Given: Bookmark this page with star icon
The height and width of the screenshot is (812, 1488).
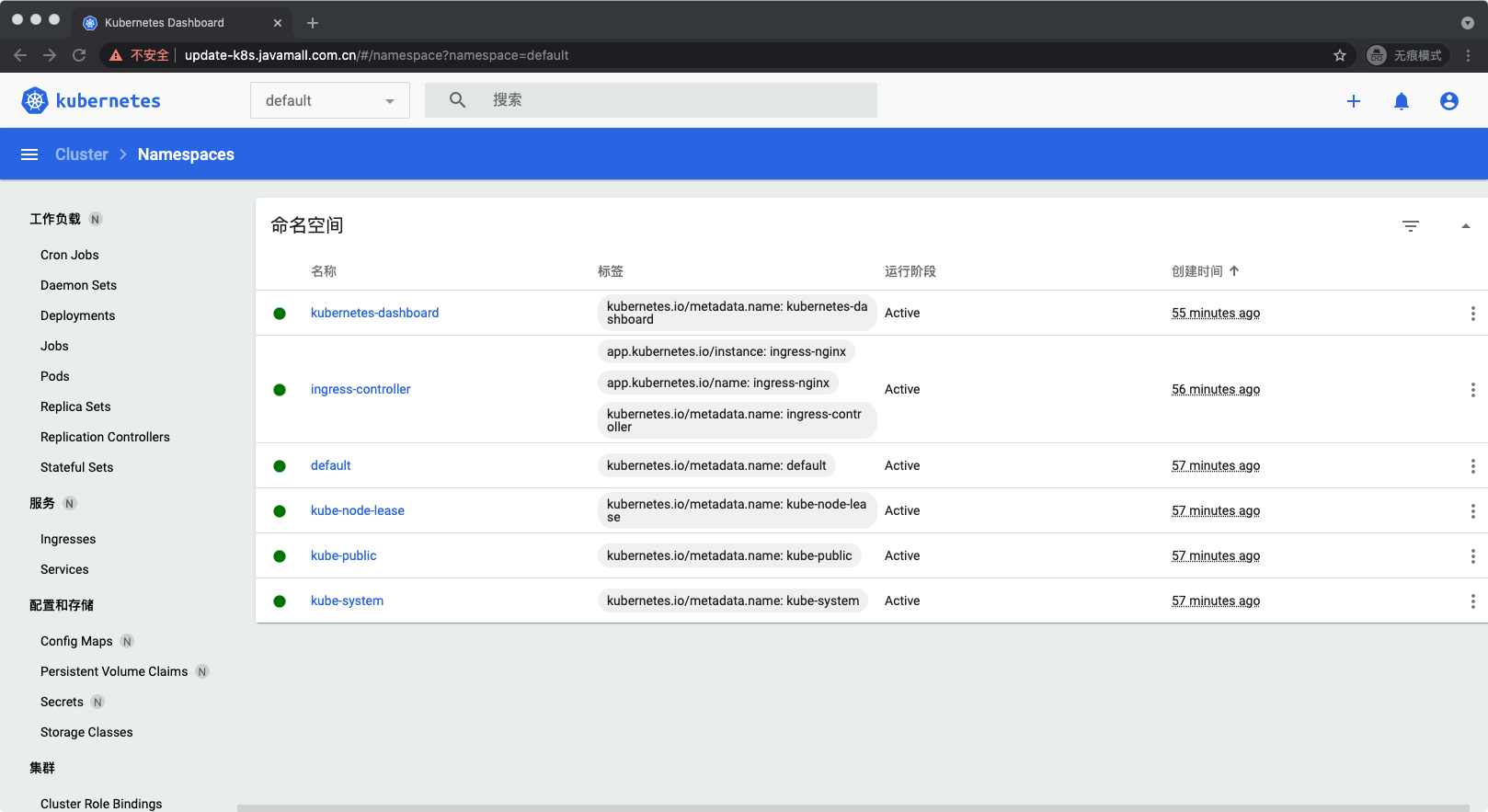Looking at the screenshot, I should [x=1340, y=55].
